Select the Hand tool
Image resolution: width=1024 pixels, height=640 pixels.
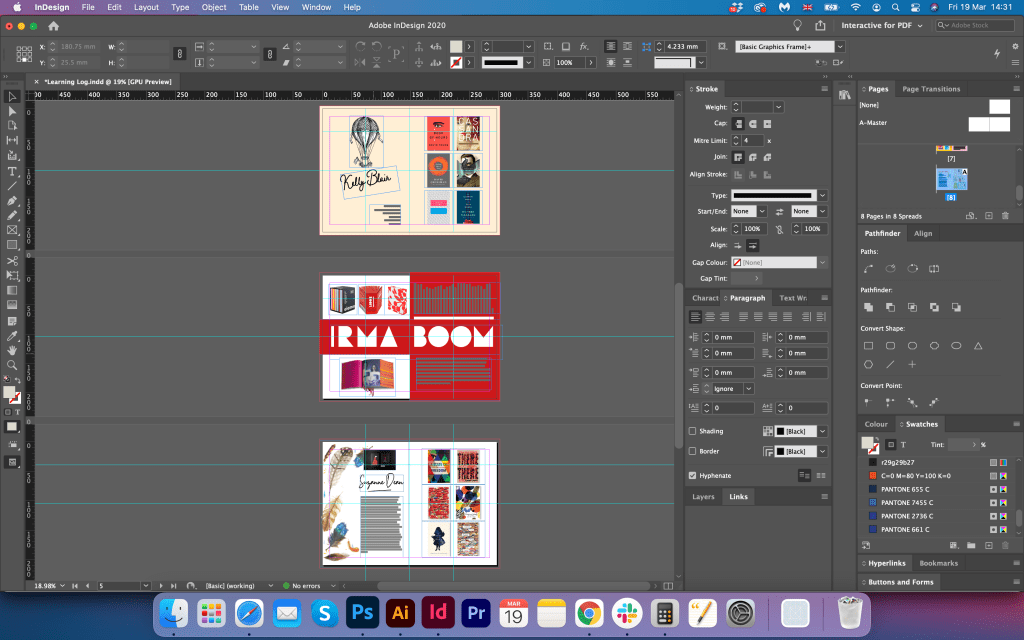[x=12, y=350]
